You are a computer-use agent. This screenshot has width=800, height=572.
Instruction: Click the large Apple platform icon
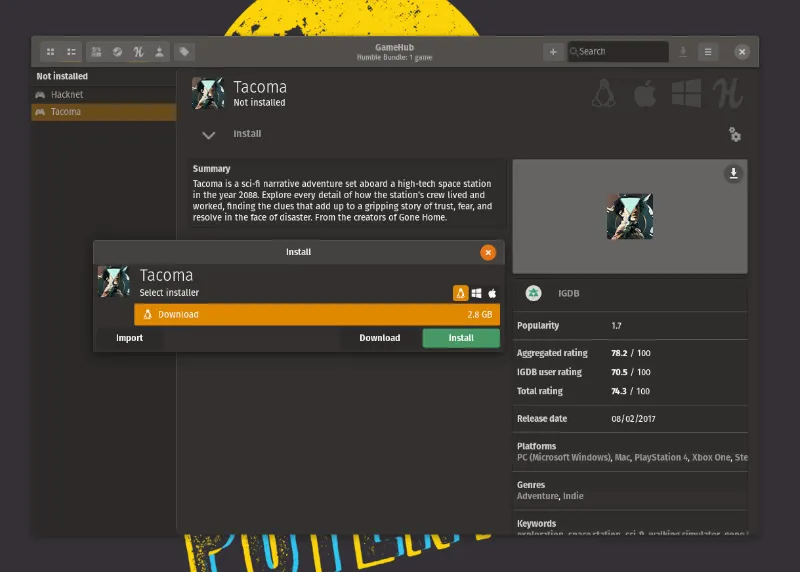(645, 93)
